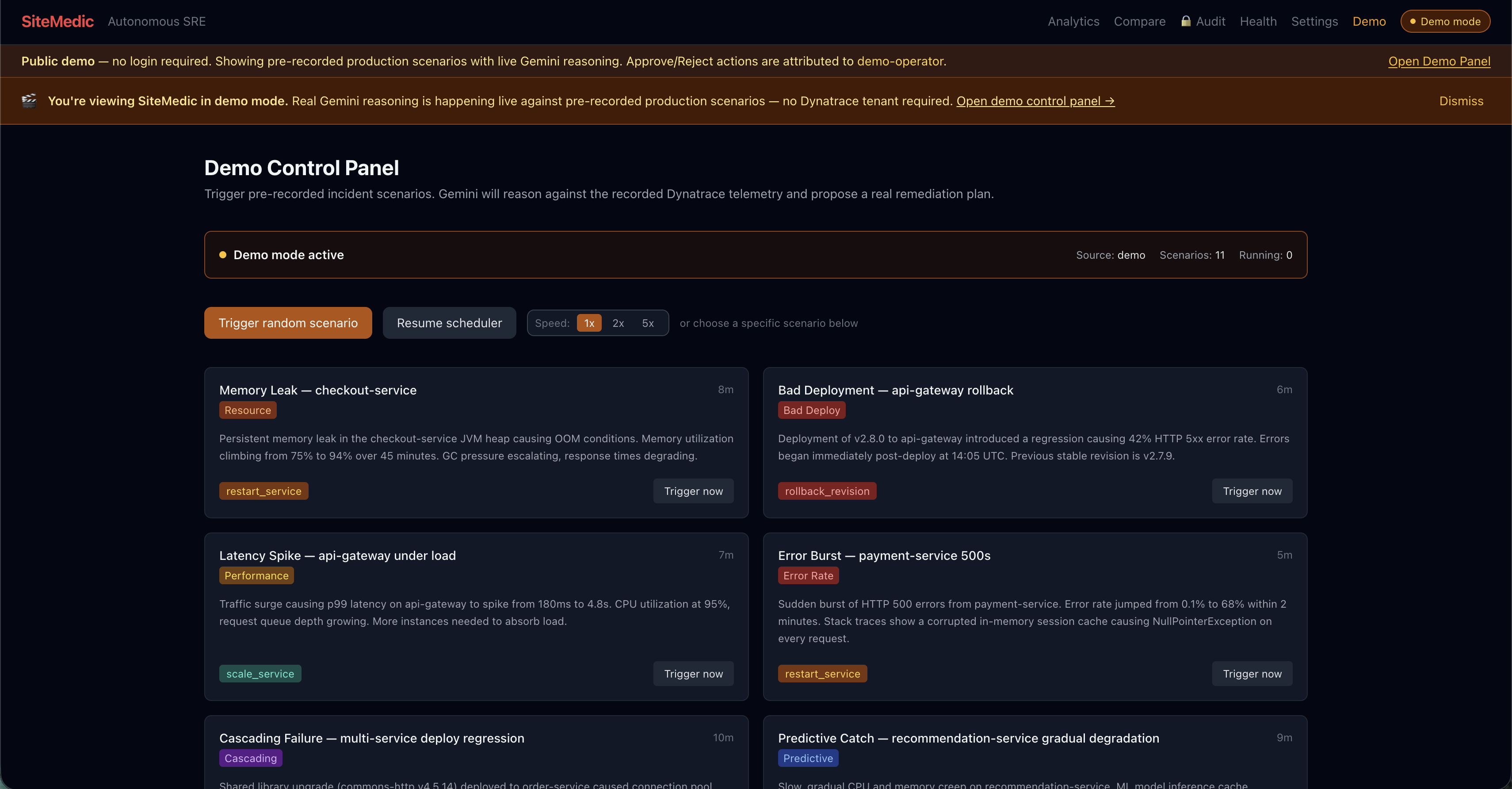Set speed to 5x
Viewport: 1512px width, 789px height.
click(x=648, y=323)
